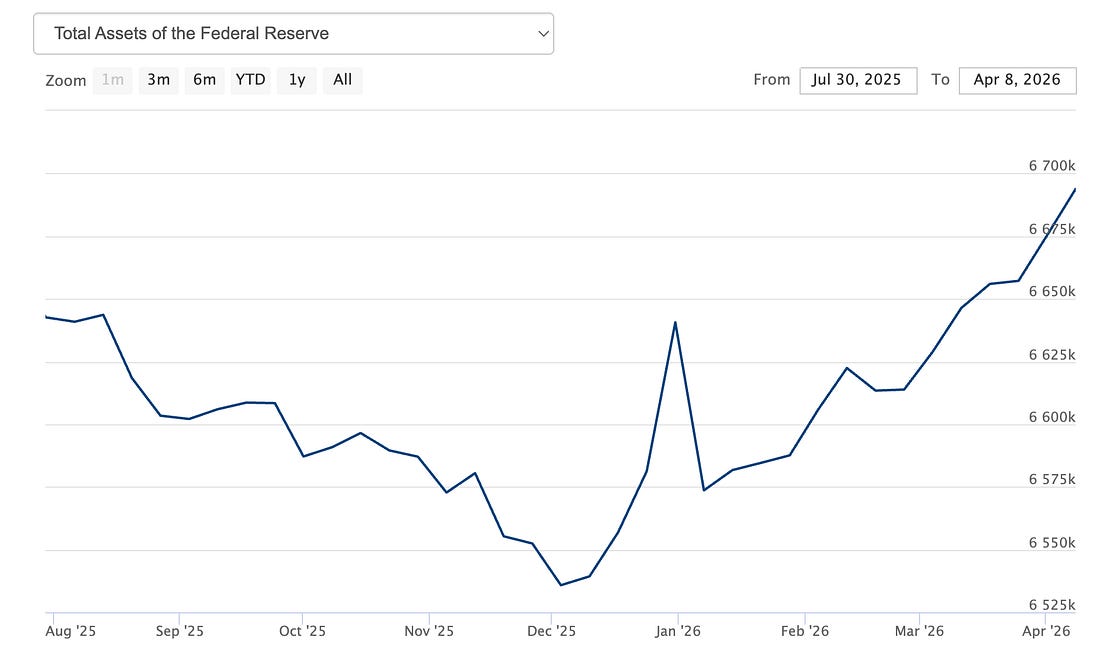Select the YTD zoom range
This screenshot has height=662, width=1100.
pos(250,80)
